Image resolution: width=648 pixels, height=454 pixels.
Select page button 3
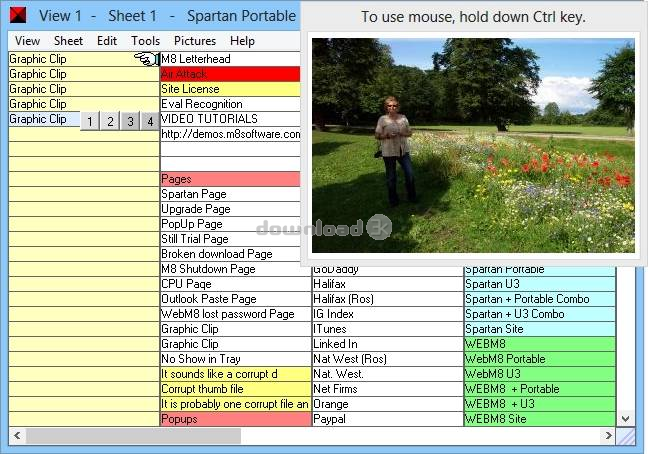(x=130, y=121)
